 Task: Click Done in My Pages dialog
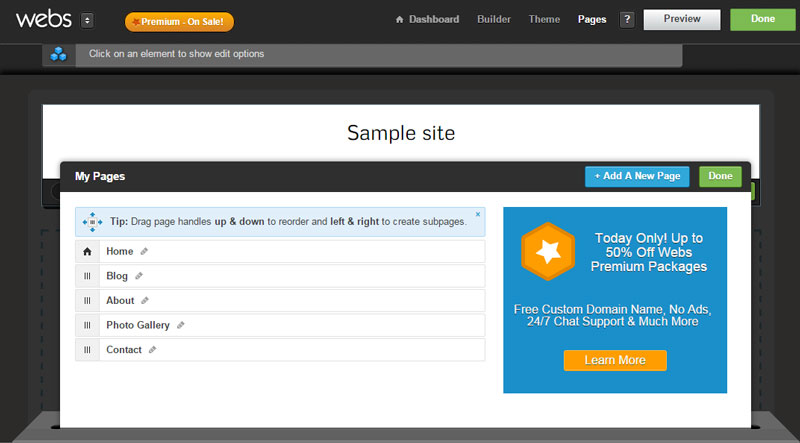coord(720,177)
